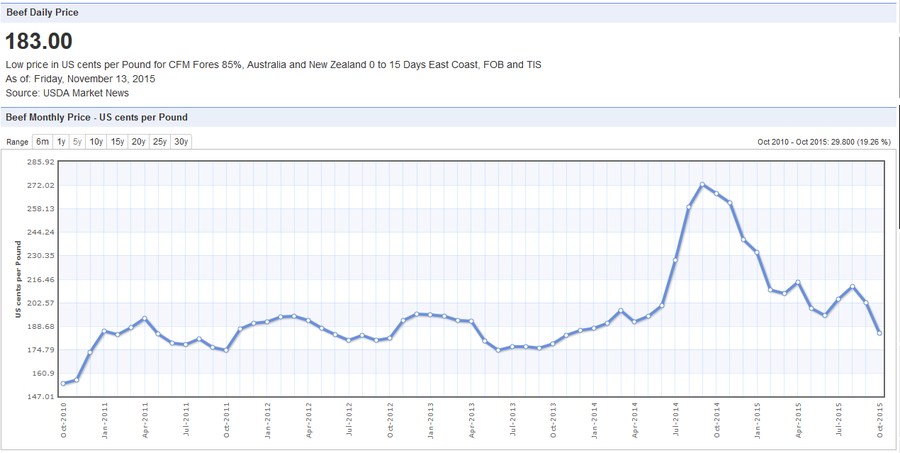The width and height of the screenshot is (900, 453).
Task: Click the 272.02 y-axis value label
Action: 39,186
